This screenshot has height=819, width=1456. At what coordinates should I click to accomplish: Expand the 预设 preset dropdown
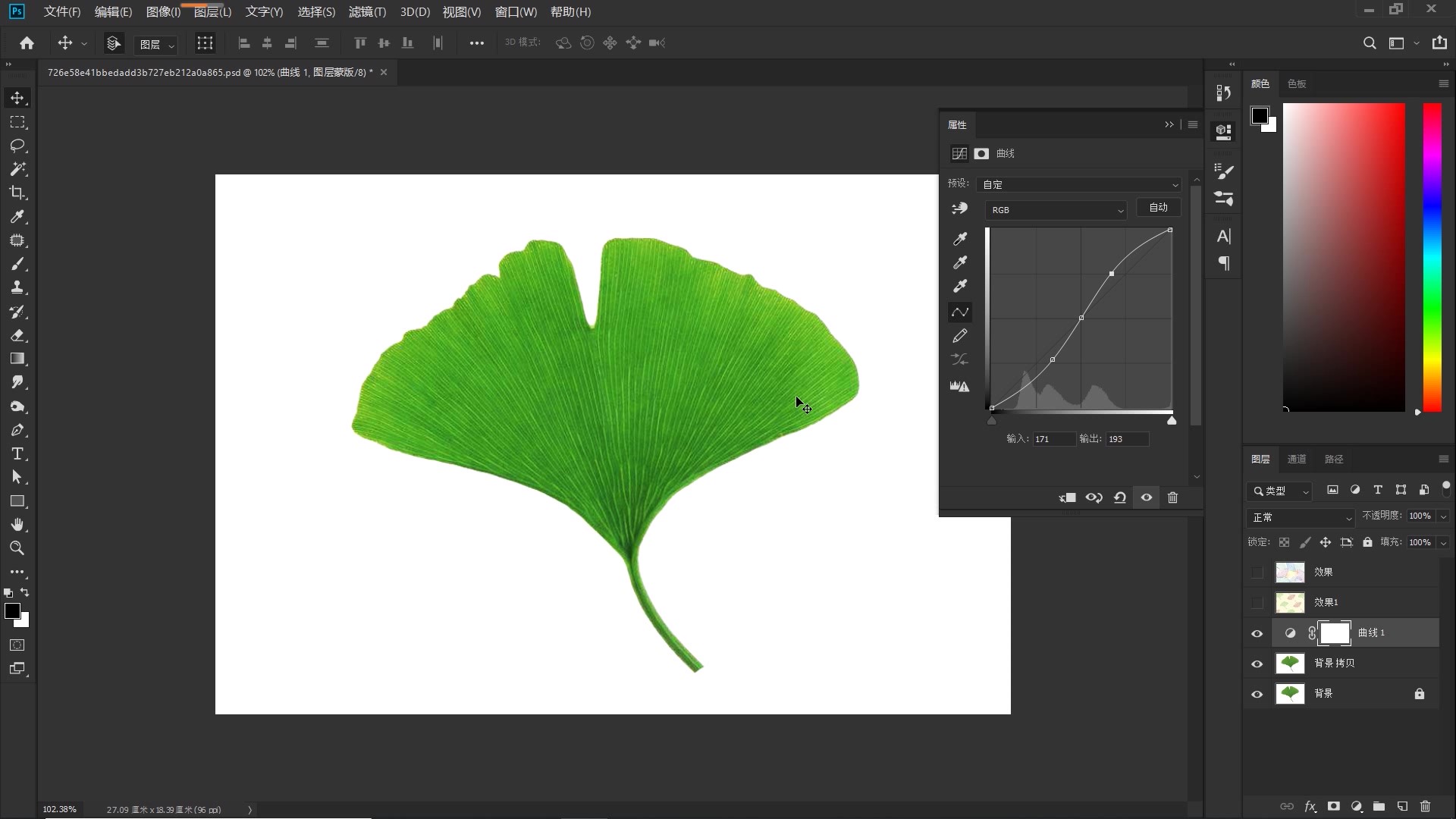[1079, 184]
